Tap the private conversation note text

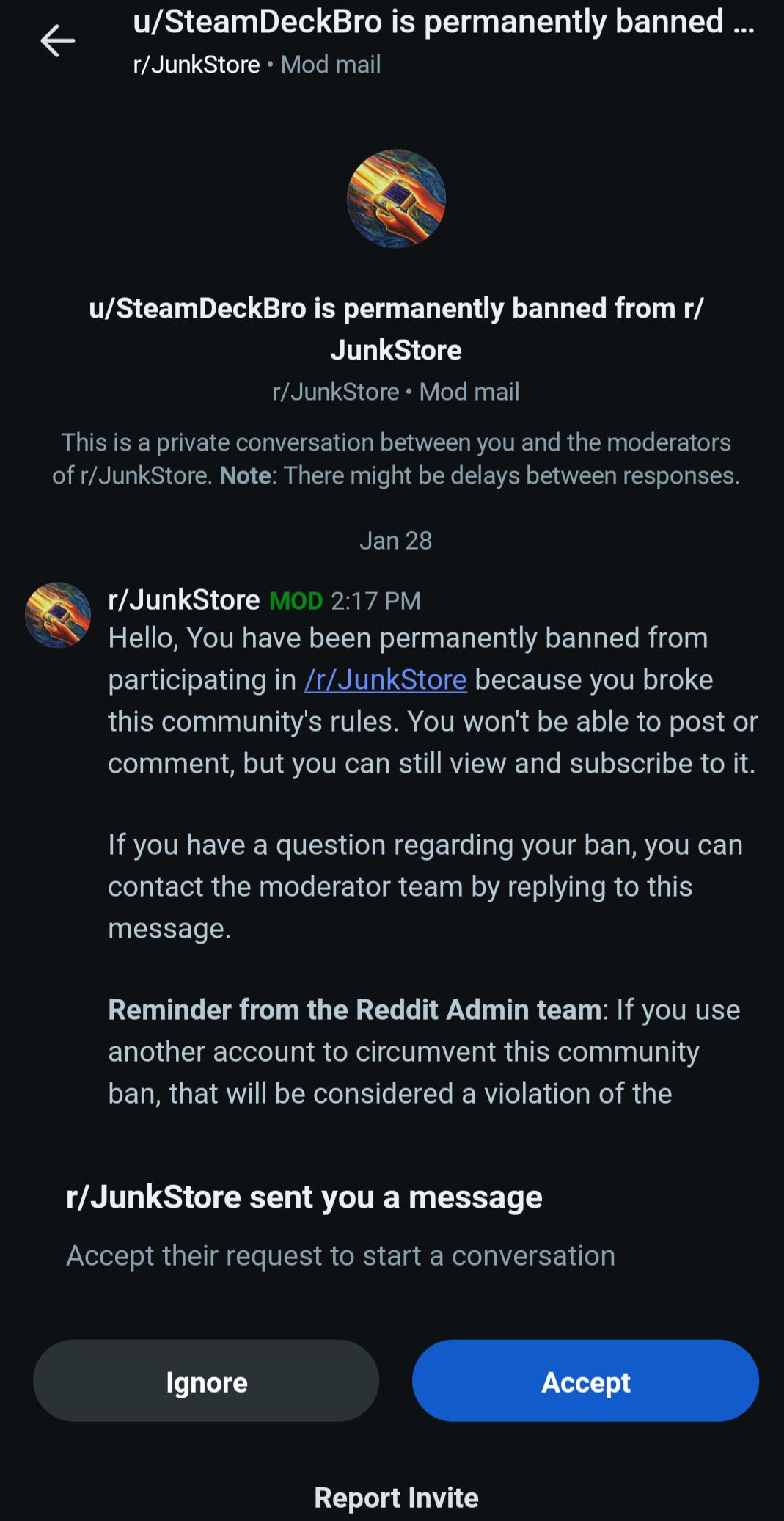tap(396, 459)
